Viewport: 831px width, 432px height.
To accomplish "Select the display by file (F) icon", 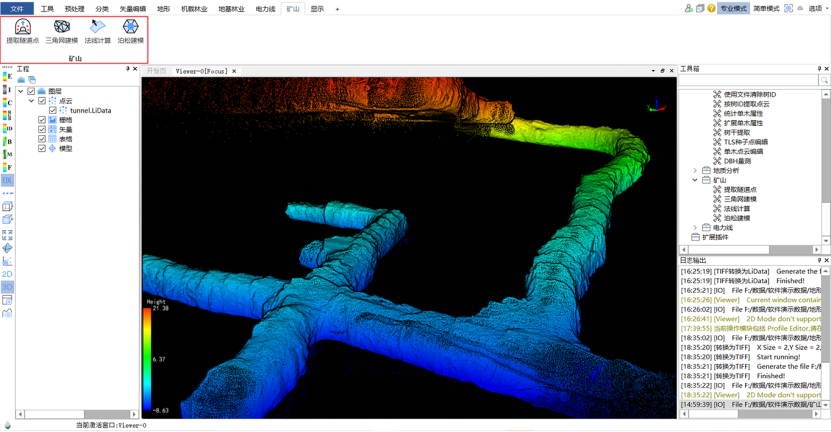I will pyautogui.click(x=7, y=167).
